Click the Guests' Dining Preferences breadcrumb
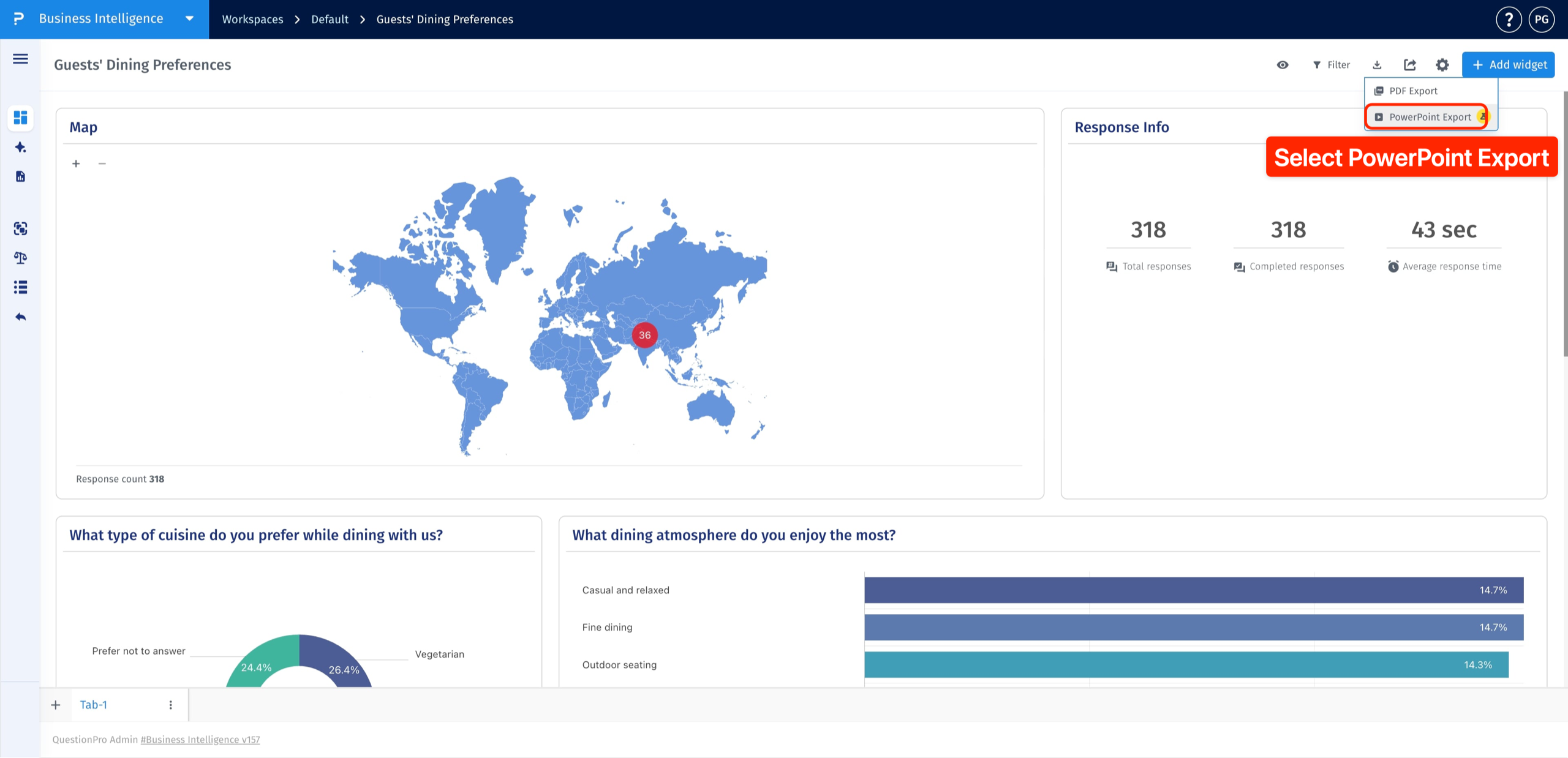 coord(445,19)
